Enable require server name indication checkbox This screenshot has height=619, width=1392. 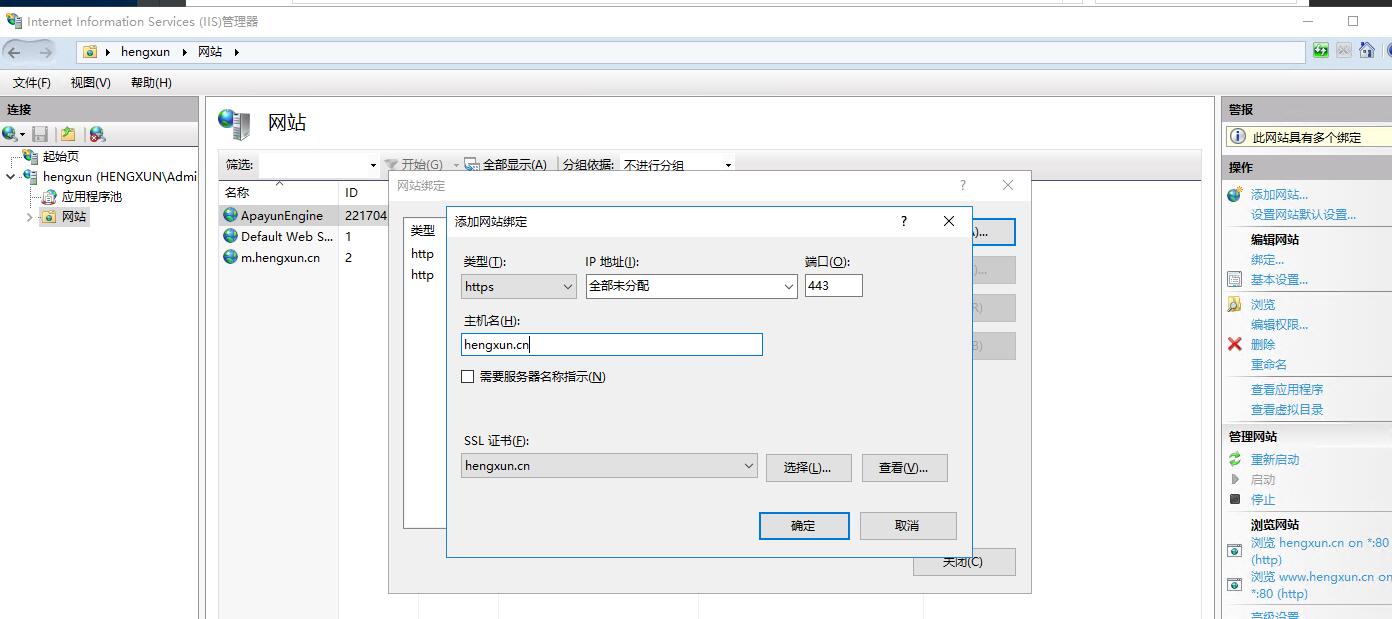click(x=467, y=377)
